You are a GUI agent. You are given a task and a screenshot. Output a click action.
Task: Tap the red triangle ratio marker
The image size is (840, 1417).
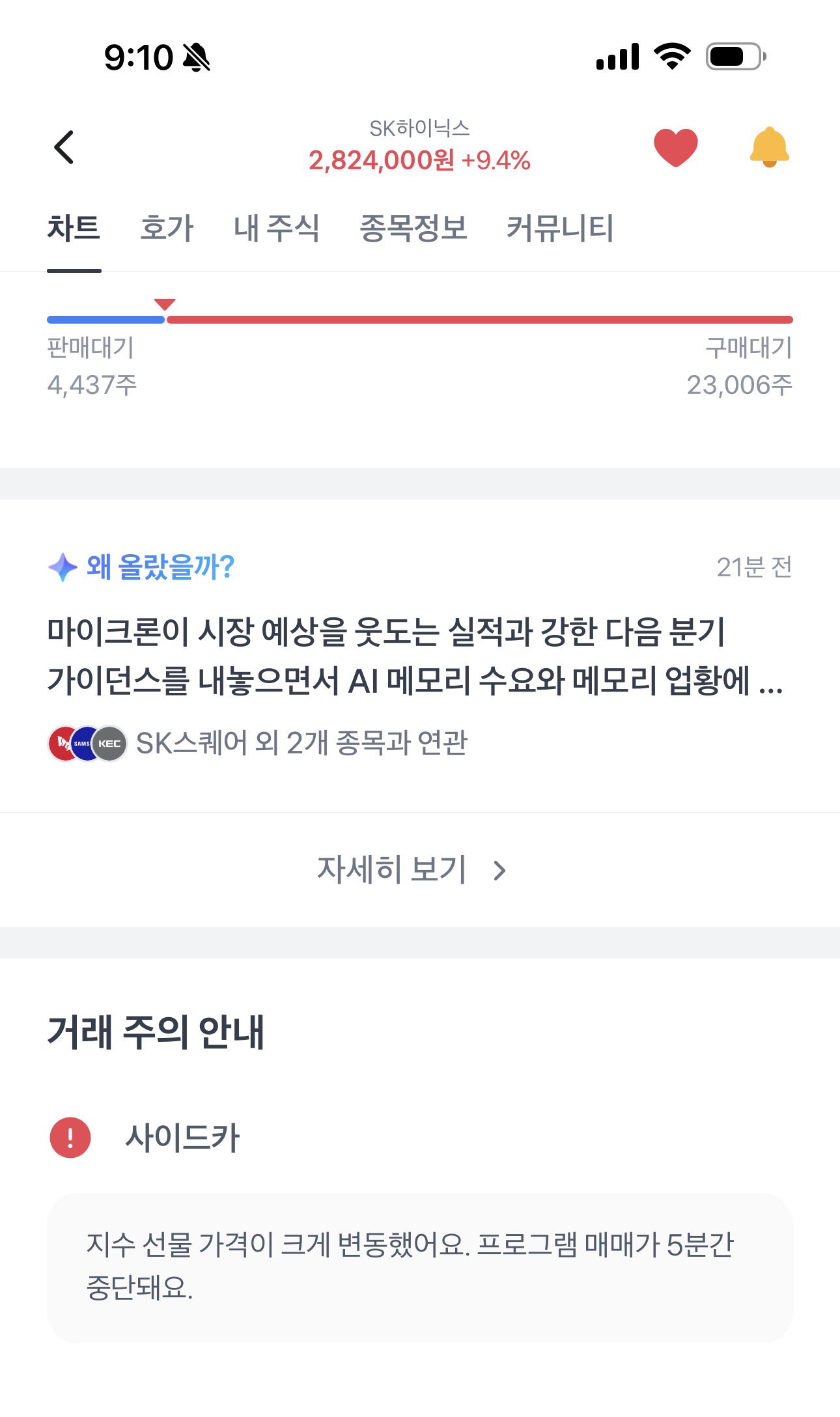coord(165,304)
